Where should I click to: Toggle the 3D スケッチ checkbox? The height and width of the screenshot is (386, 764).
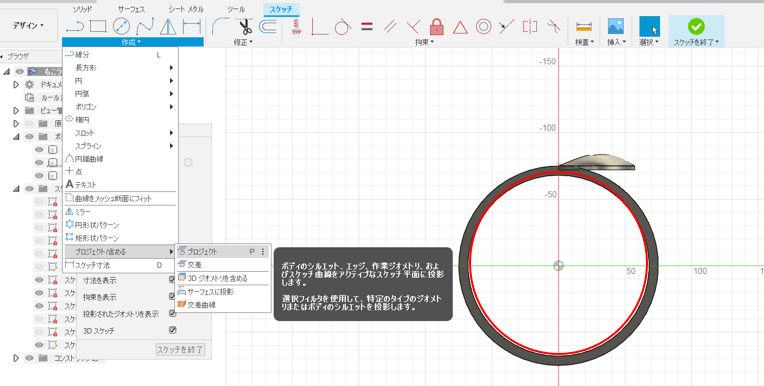pyautogui.click(x=172, y=330)
